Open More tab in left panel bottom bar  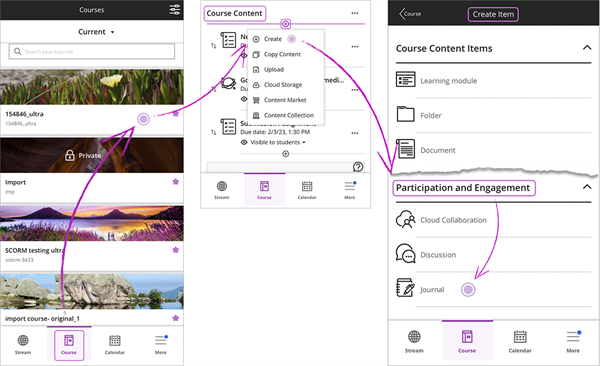[161, 344]
